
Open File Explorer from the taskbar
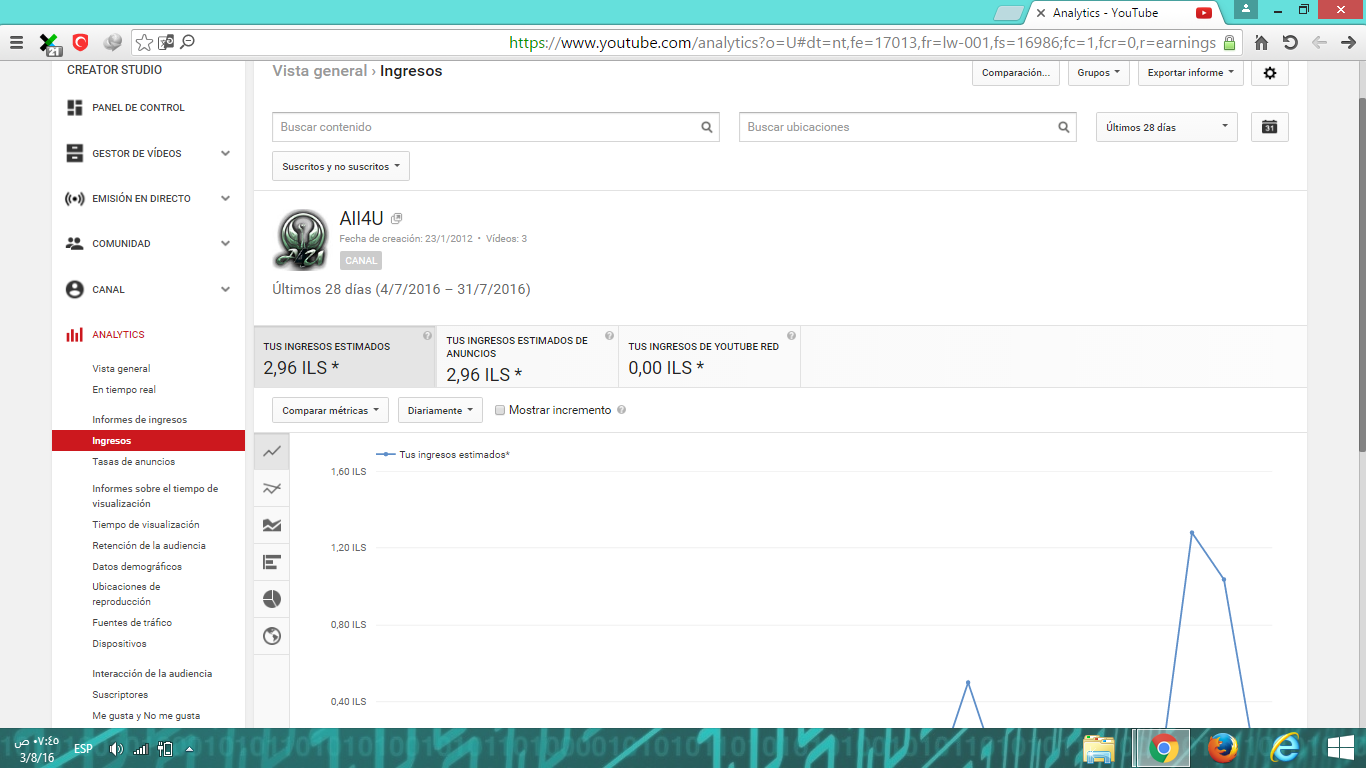[x=1099, y=748]
